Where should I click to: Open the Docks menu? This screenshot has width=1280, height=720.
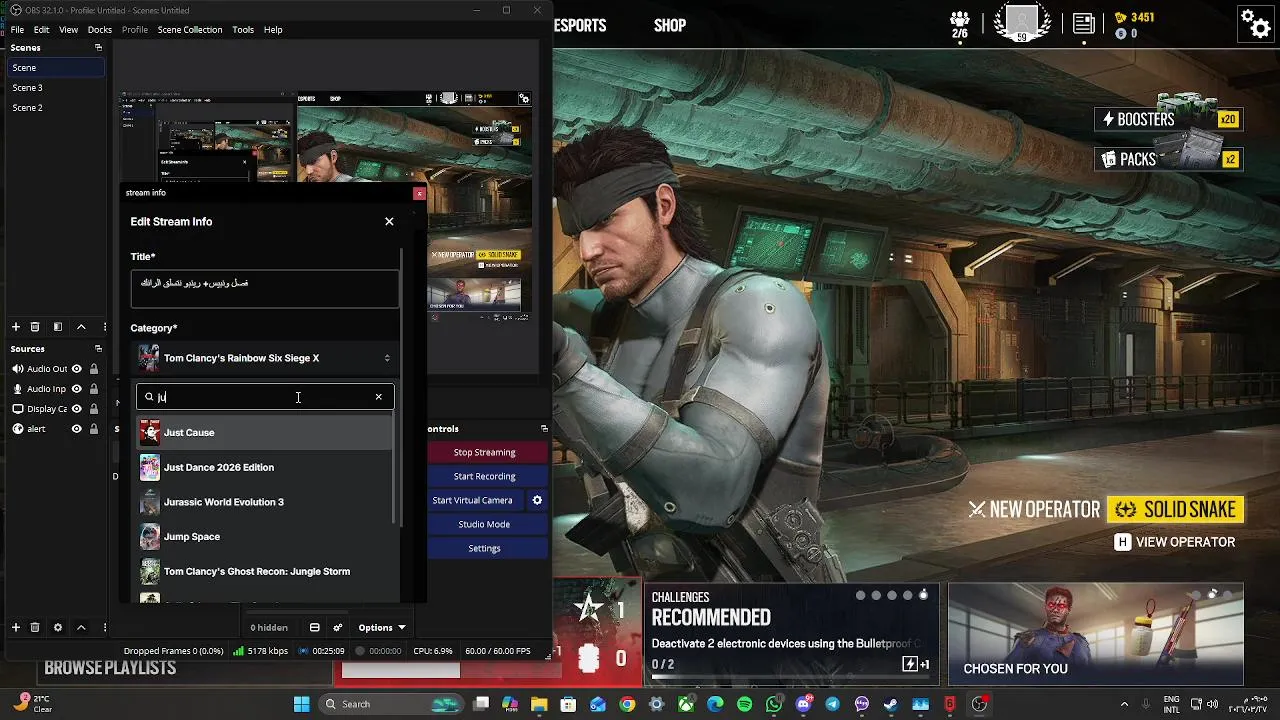[100, 30]
